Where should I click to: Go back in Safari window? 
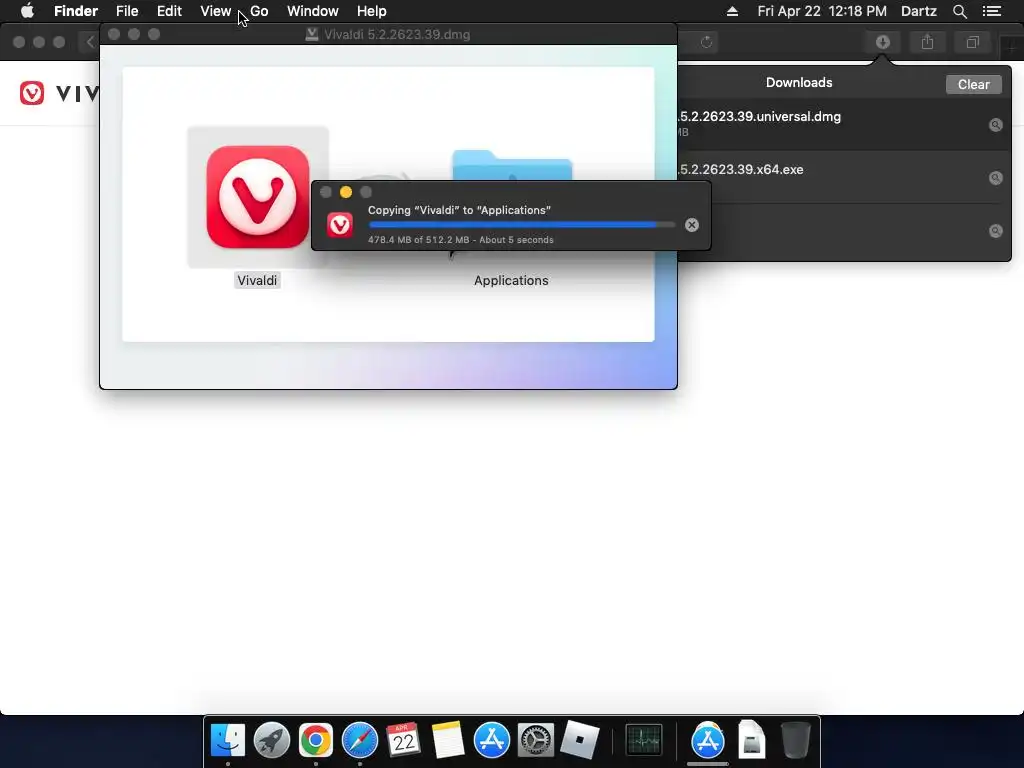point(90,42)
